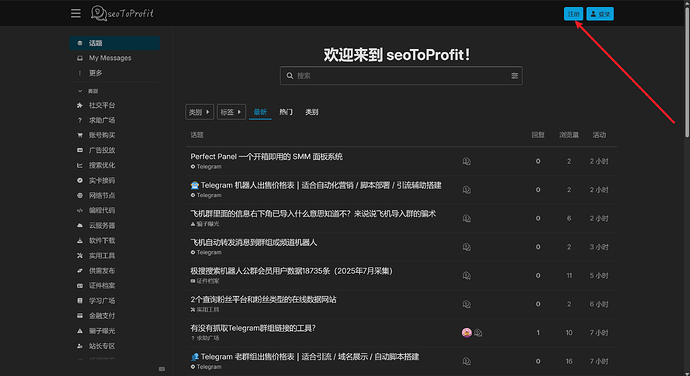Click the 搜索 search input field

(401, 76)
